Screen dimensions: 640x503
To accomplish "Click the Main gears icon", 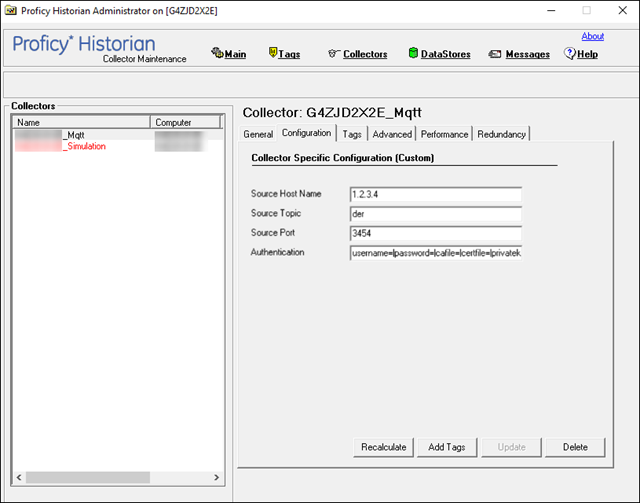I will point(217,53).
